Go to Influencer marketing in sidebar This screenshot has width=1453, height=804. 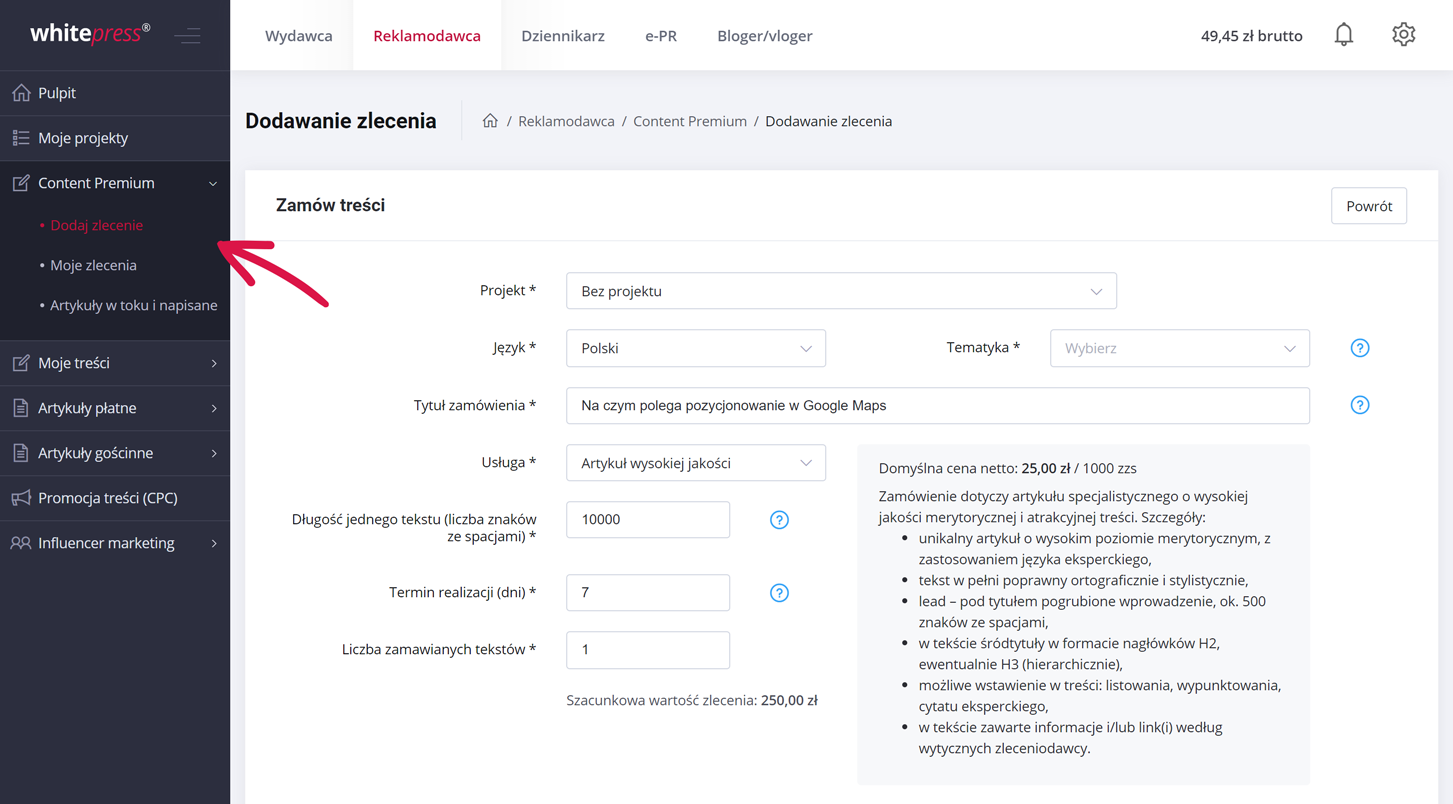(x=115, y=543)
